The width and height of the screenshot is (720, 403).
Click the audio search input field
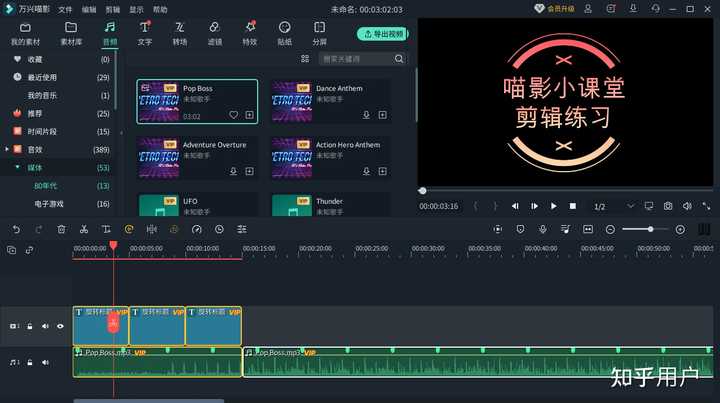click(356, 59)
